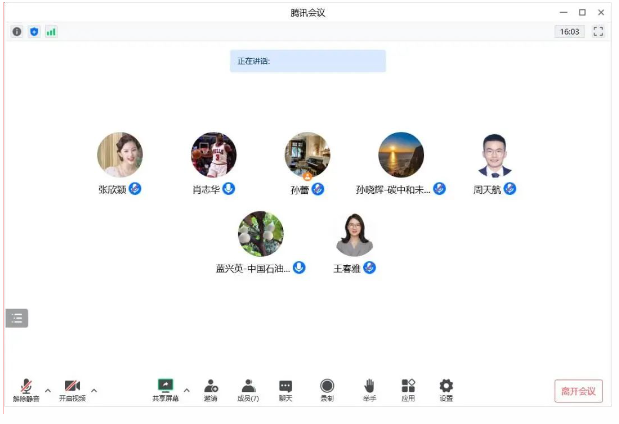This screenshot has height=424, width=619.
Task: Check the green network signal icon
Action: [x=51, y=32]
